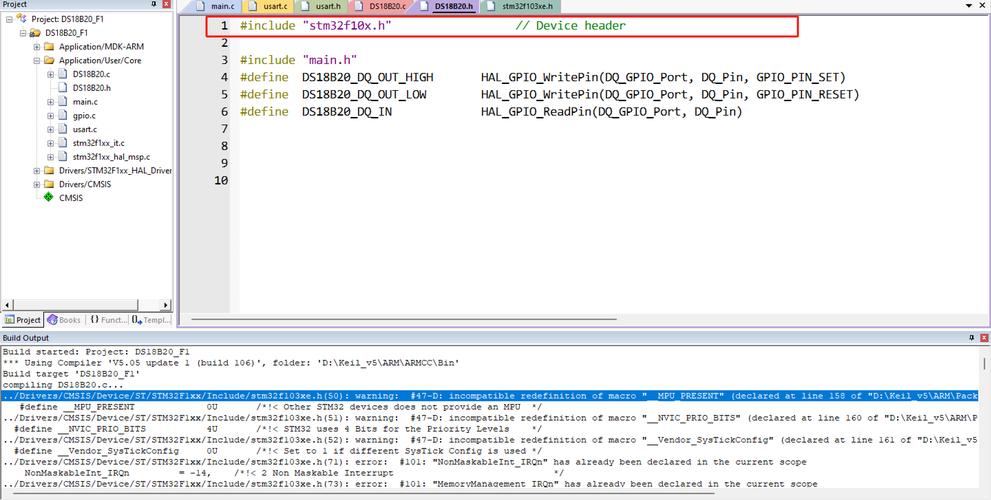
Task: Expand the Application/MDK-ARM folder
Action: [37, 47]
